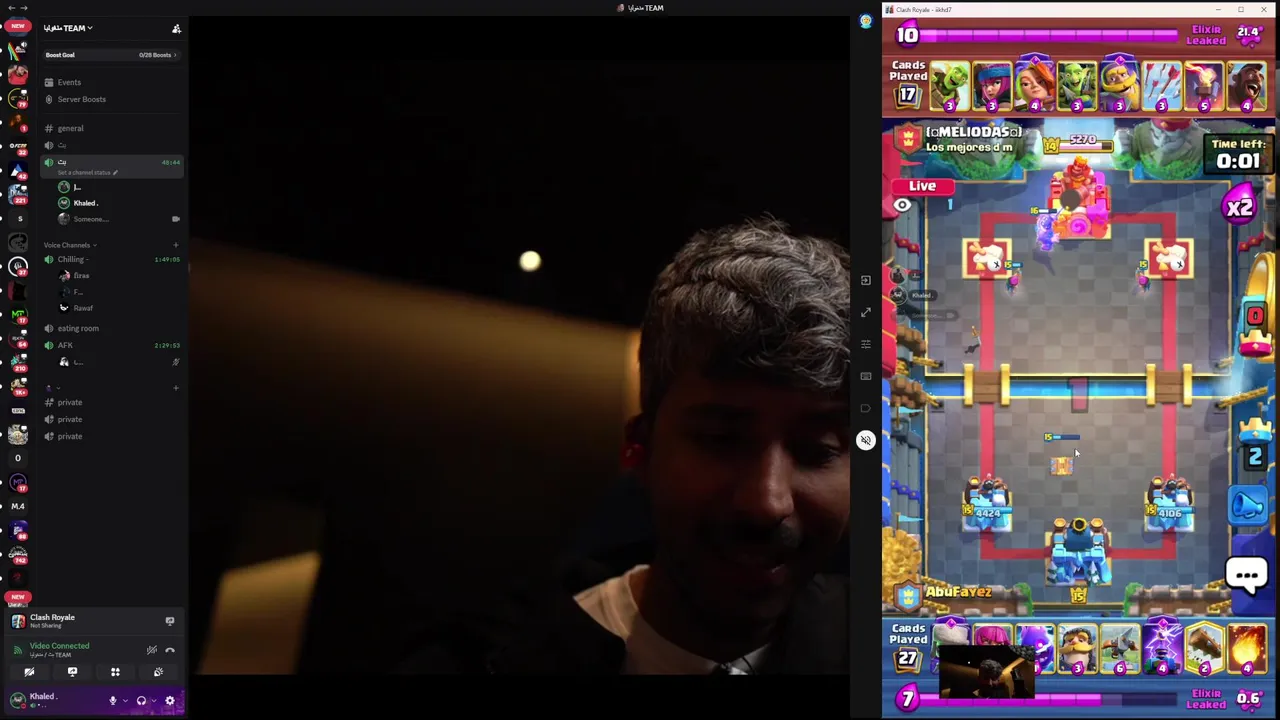The height and width of the screenshot is (720, 1280).
Task: Toggle the eye icon below Live
Action: click(x=902, y=205)
